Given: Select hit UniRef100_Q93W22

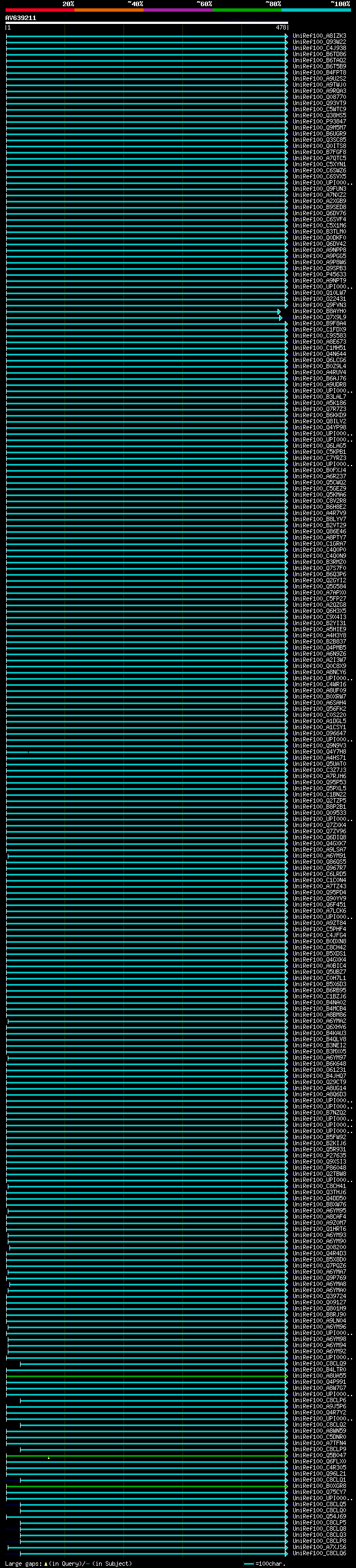Looking at the screenshot, I should (x=319, y=42).
